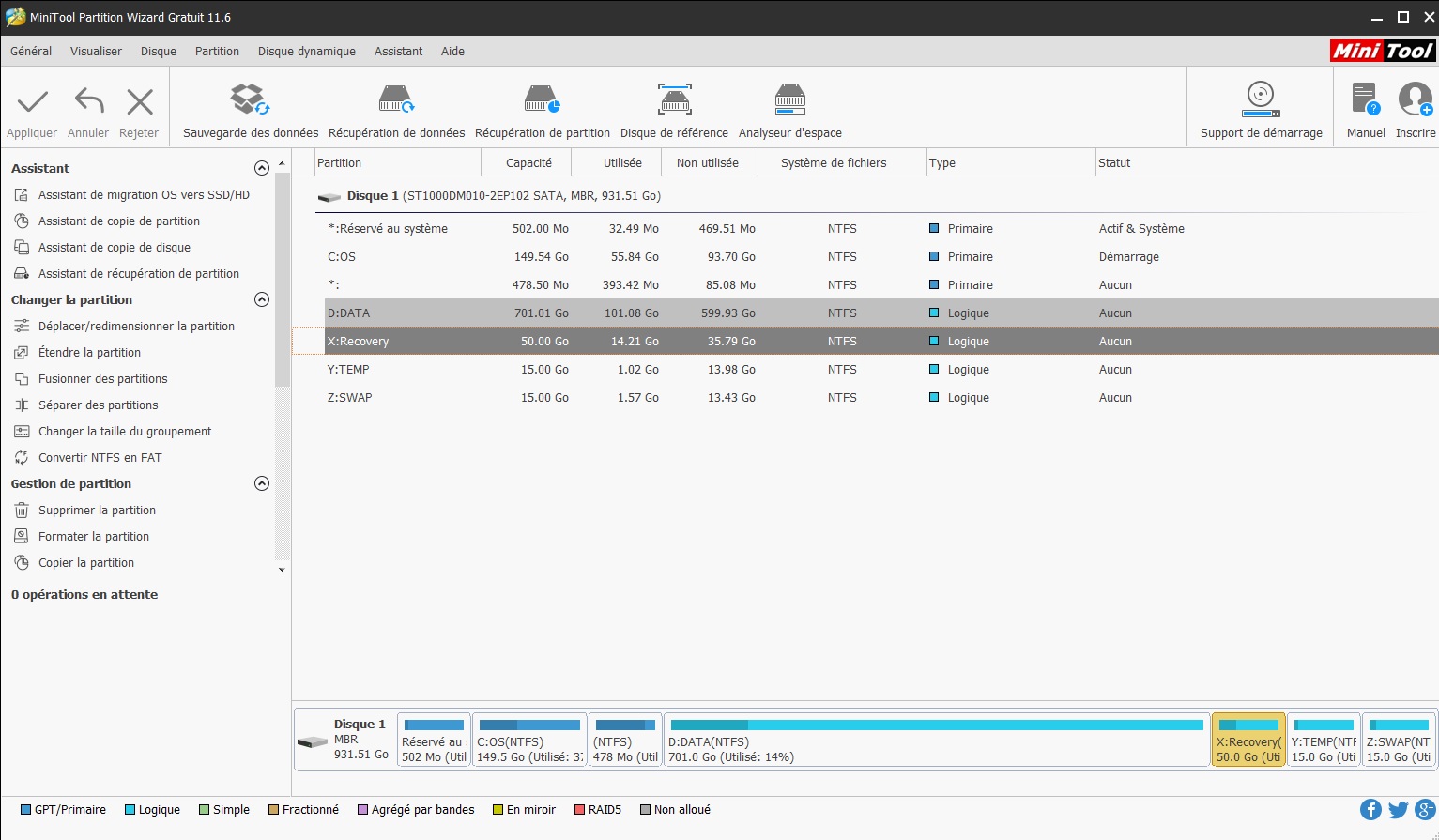Click X:Recovery block in disk map
Screen dimensions: 1439x840
coord(1248,740)
